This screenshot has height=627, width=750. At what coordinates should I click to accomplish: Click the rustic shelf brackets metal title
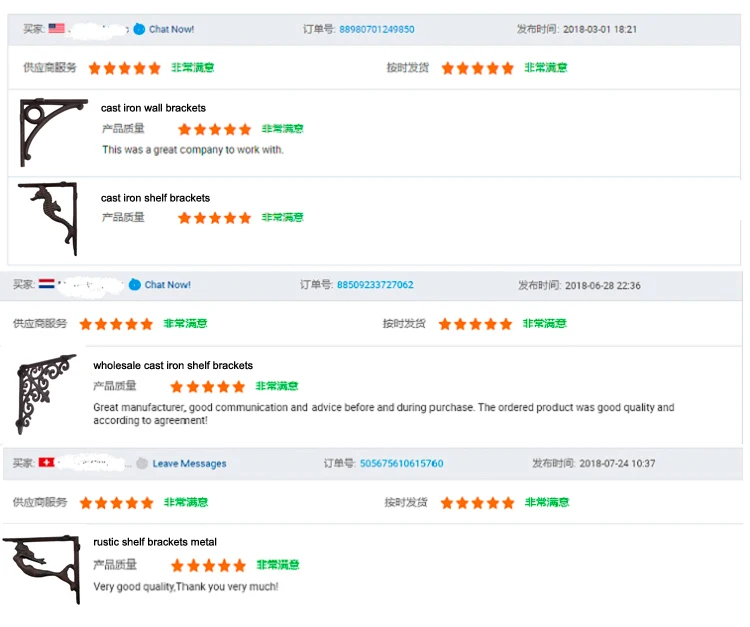(x=155, y=542)
